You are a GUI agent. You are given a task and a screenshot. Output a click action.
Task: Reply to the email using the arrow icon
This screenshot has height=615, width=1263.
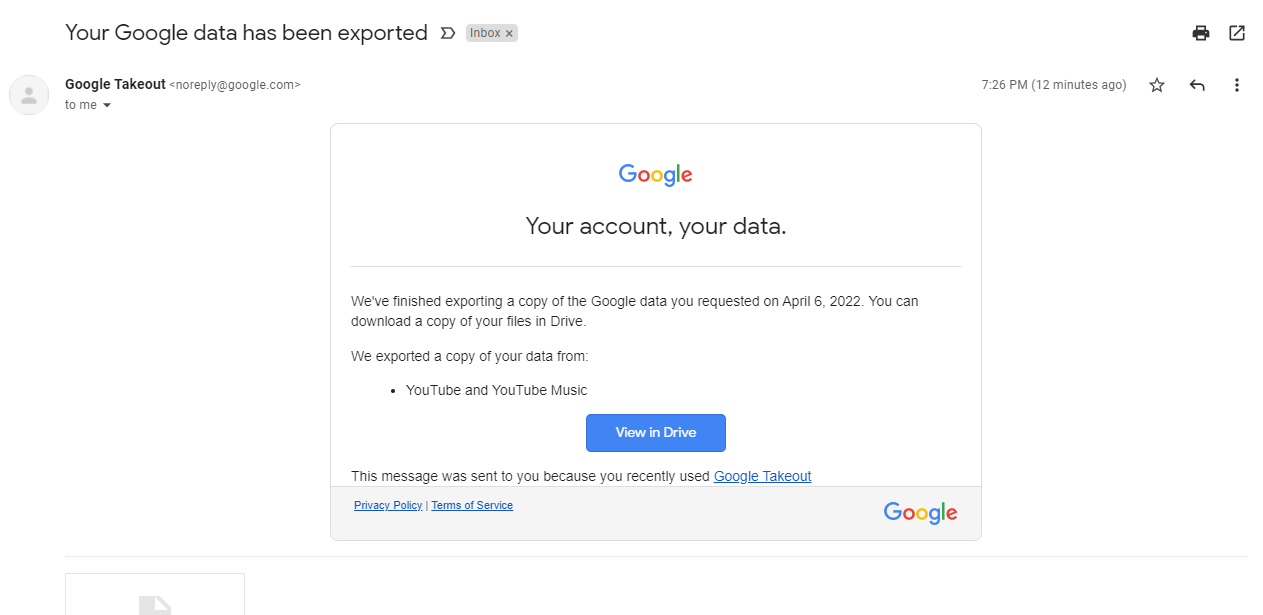(x=1197, y=85)
